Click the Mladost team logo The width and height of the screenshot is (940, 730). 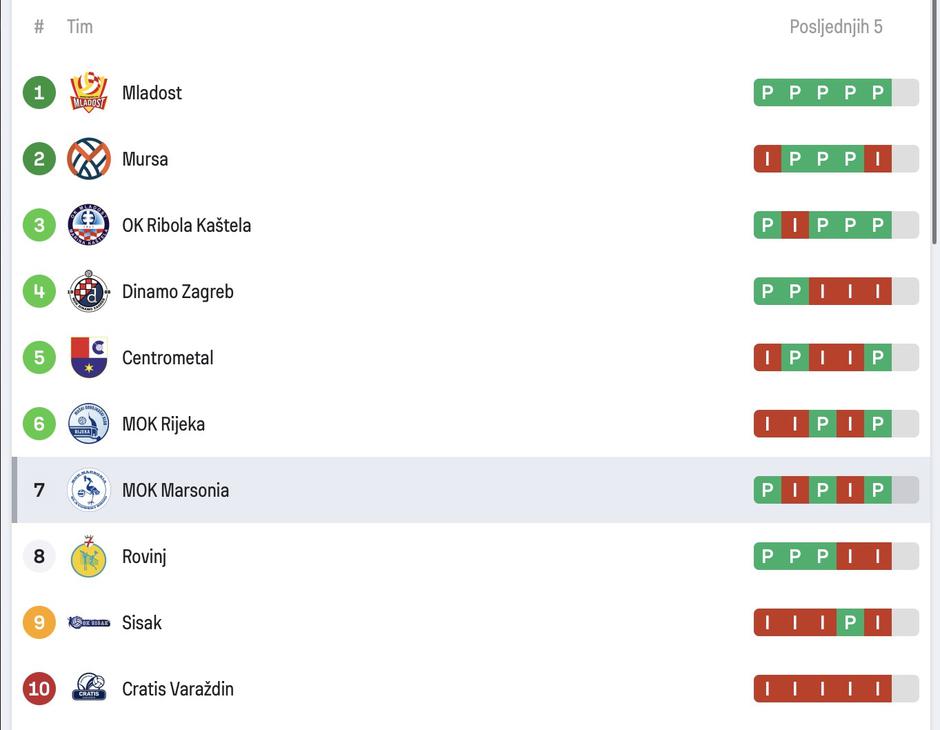click(x=89, y=93)
